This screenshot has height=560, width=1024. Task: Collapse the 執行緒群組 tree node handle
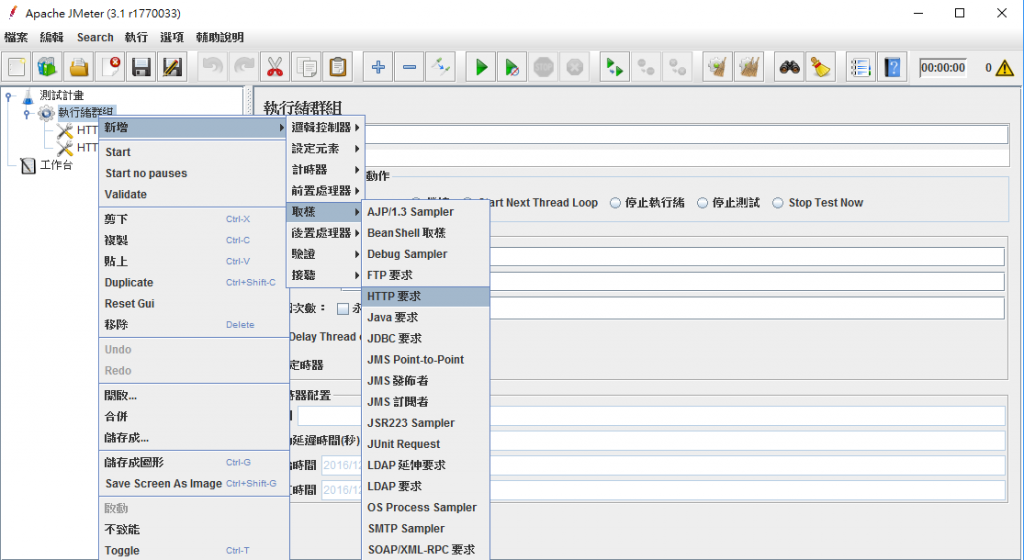(x=27, y=114)
